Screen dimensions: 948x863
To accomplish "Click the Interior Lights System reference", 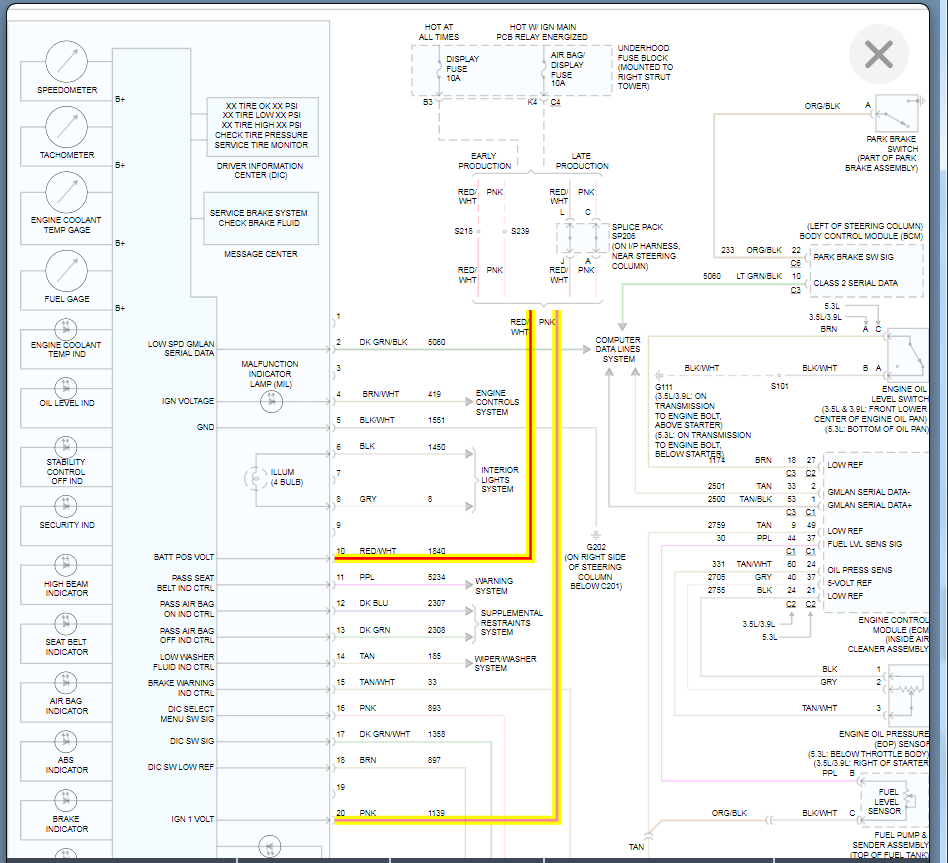I will click(499, 479).
